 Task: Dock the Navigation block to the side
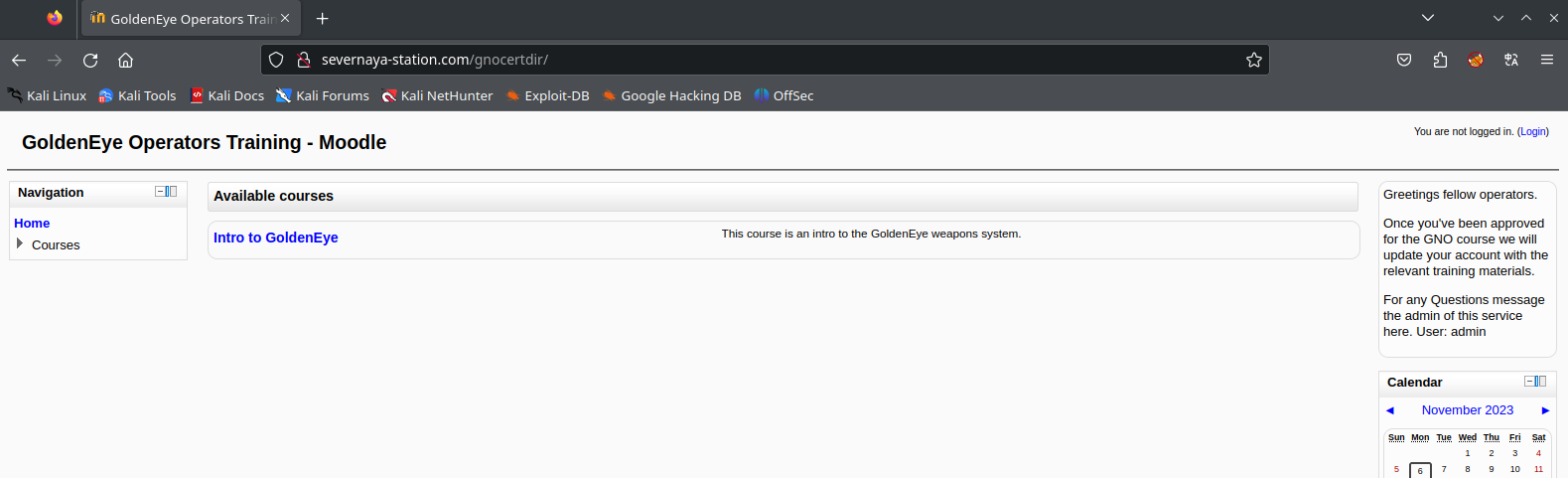pyautogui.click(x=172, y=192)
